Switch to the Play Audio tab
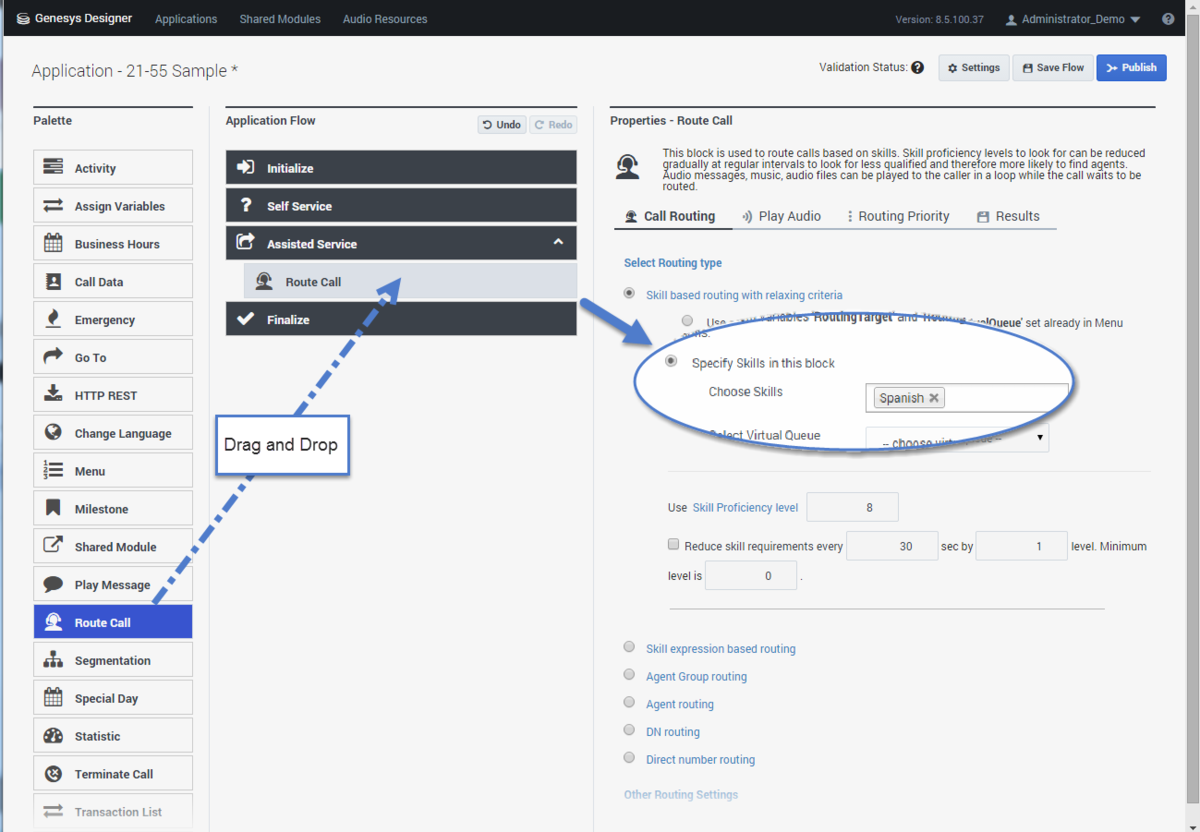Screen dimensions: 1200x832 (782, 216)
